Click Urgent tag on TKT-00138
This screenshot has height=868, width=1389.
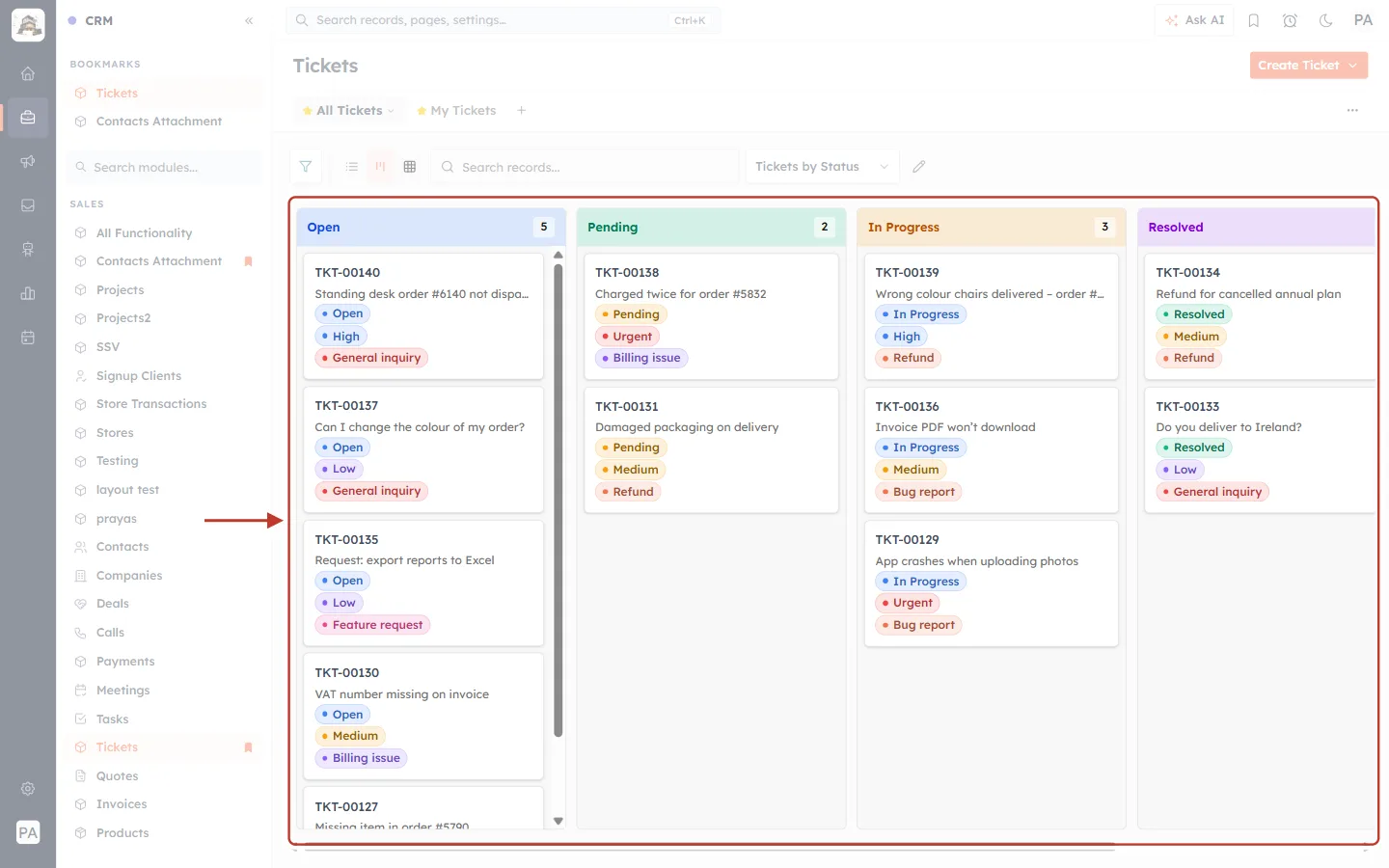click(x=627, y=337)
